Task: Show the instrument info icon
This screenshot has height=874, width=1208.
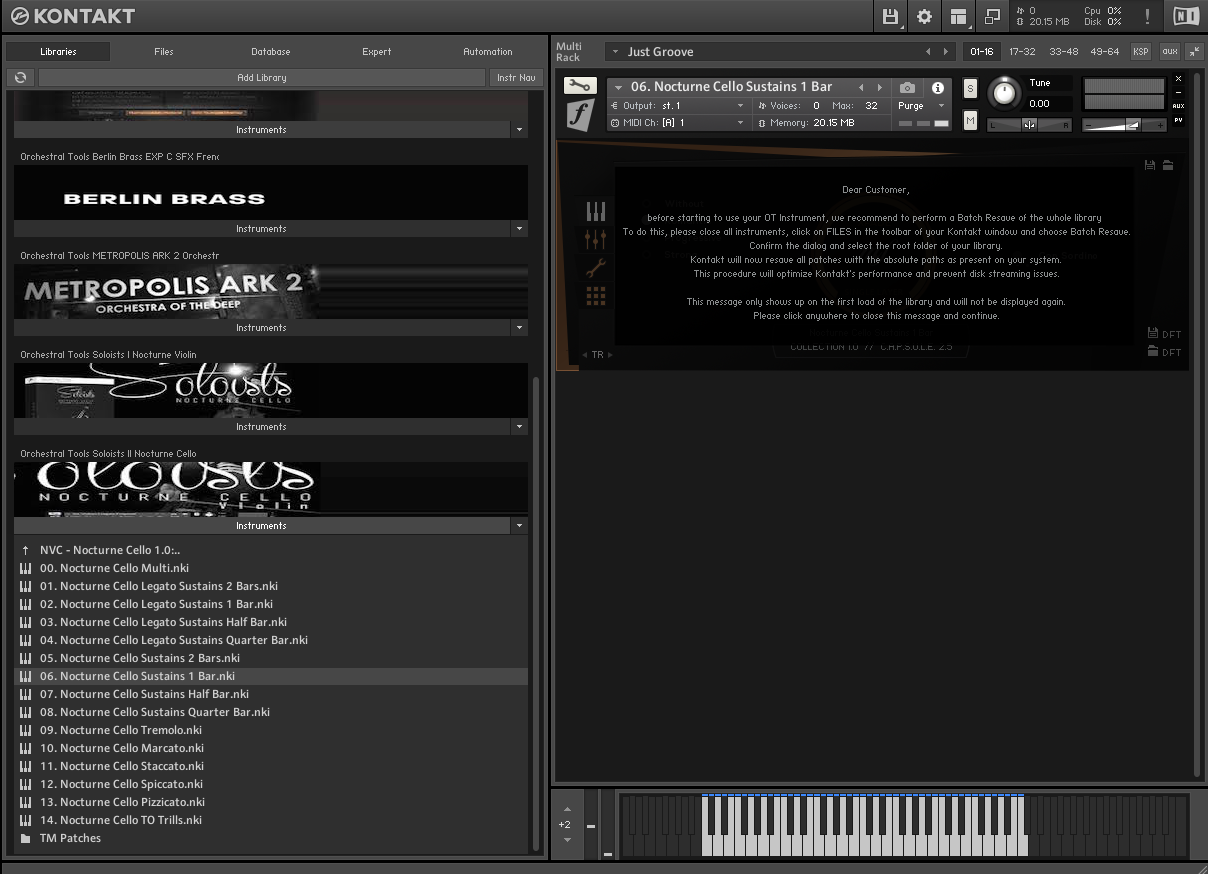Action: 938,88
